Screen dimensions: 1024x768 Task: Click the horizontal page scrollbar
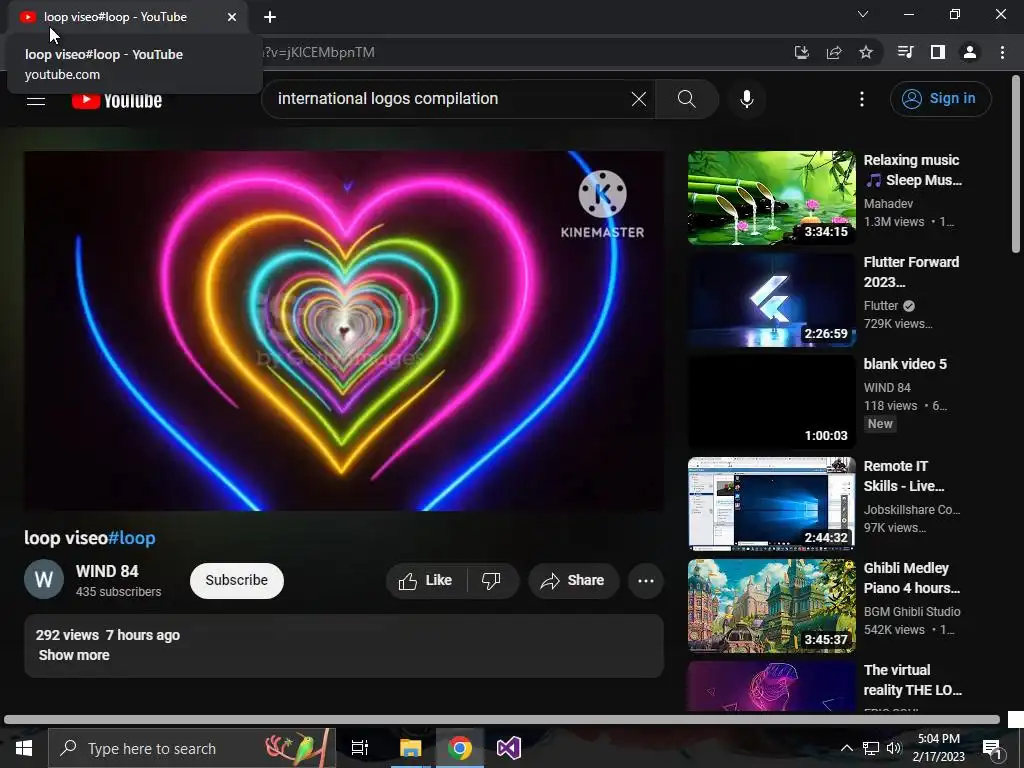point(502,720)
